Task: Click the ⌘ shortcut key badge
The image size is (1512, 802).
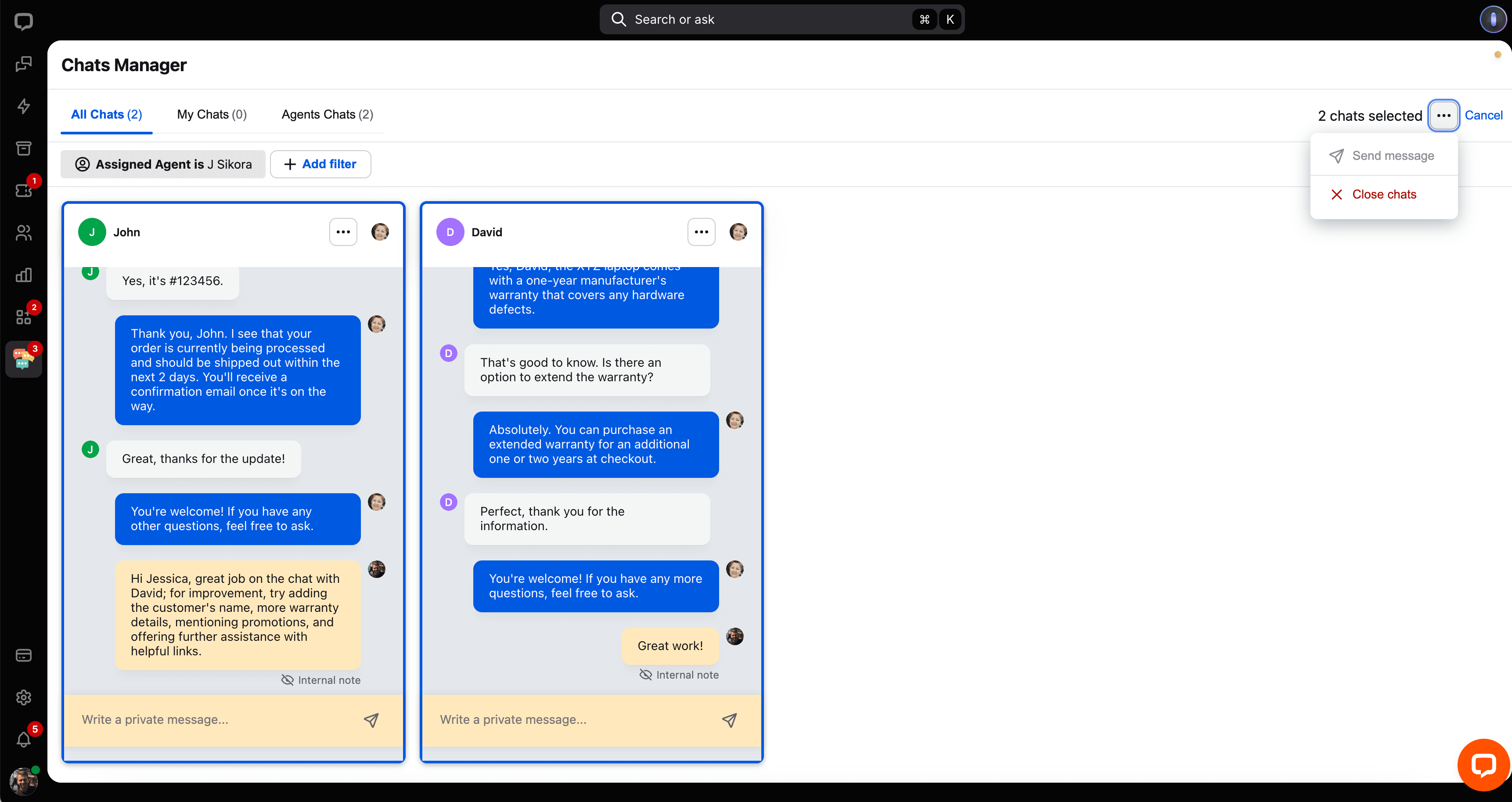Action: pyautogui.click(x=925, y=19)
